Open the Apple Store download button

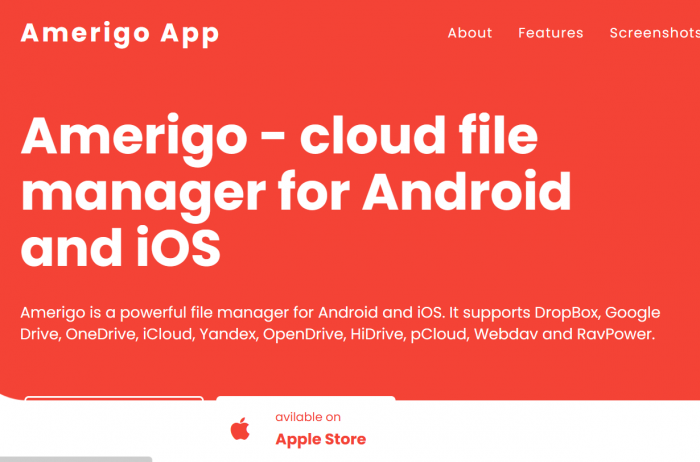coord(306,429)
